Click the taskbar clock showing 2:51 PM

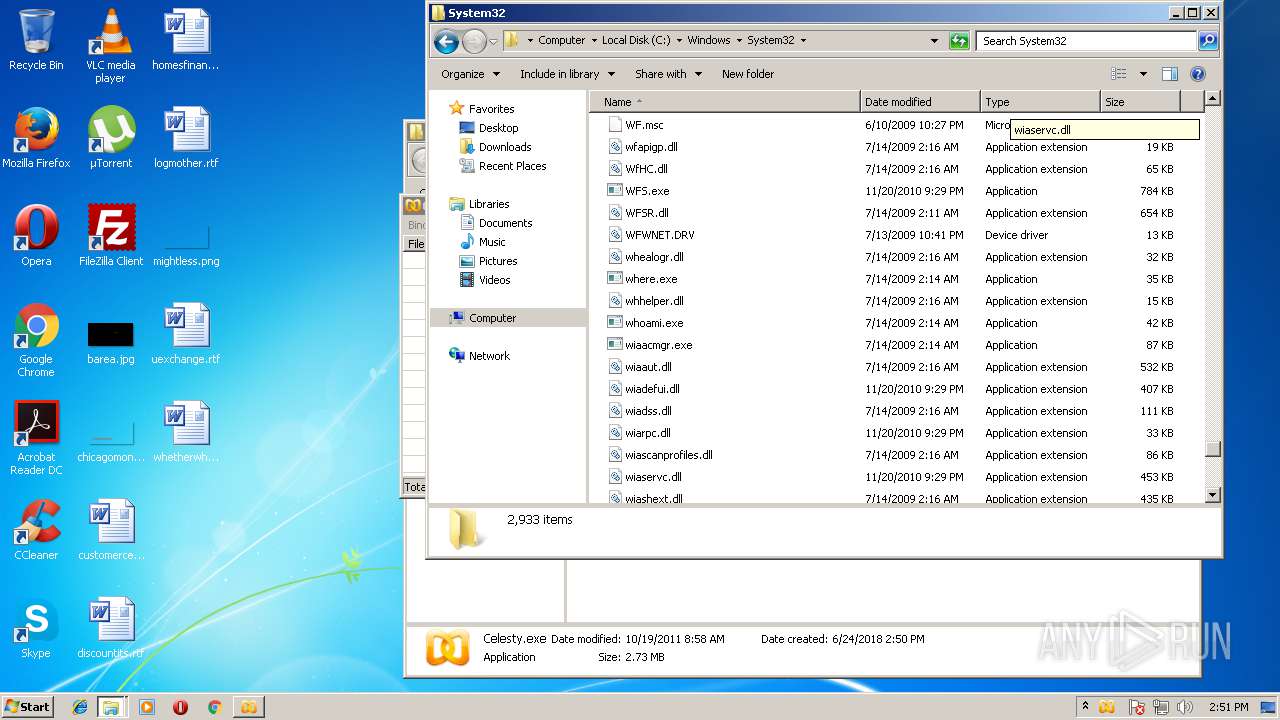tap(1228, 707)
